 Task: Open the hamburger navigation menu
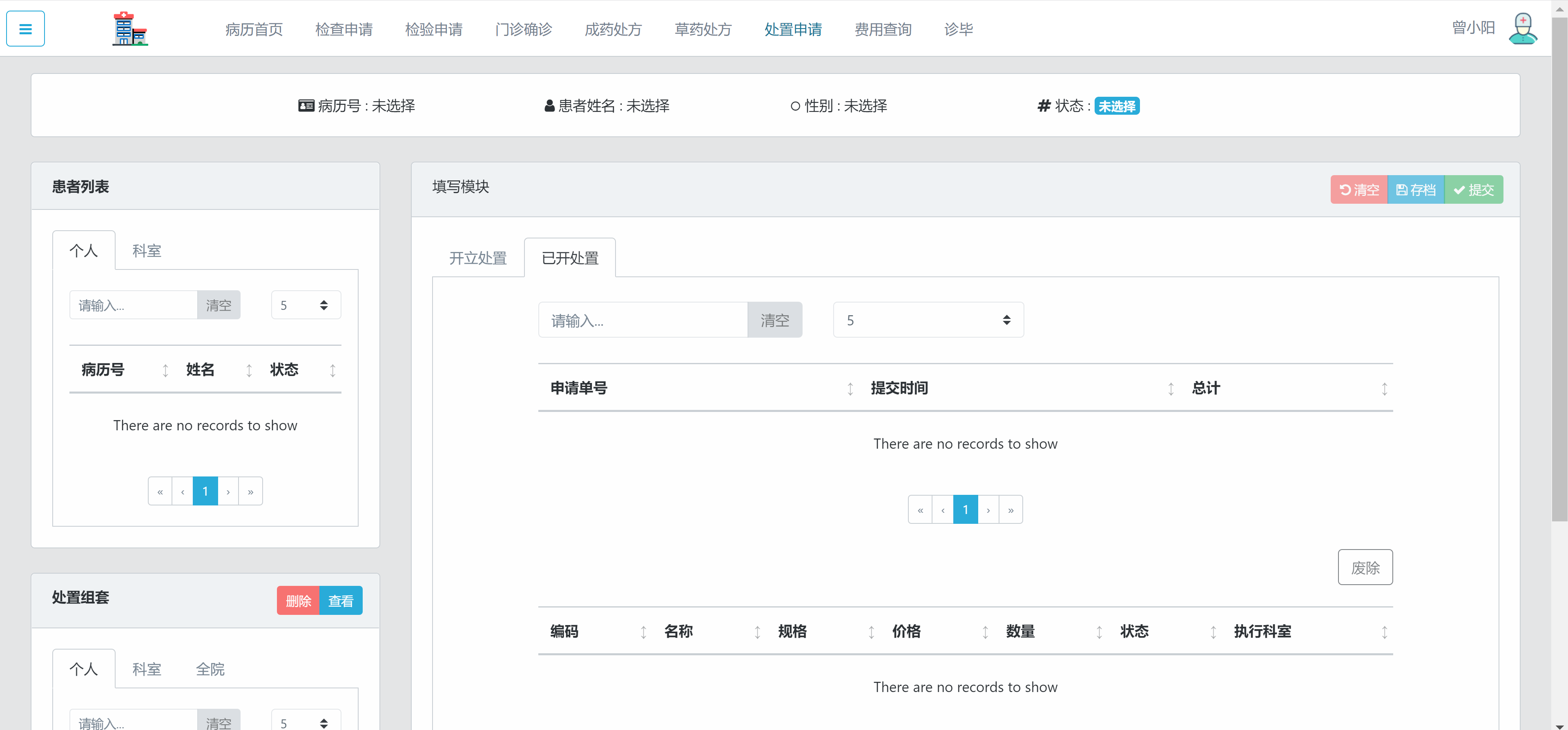(25, 29)
